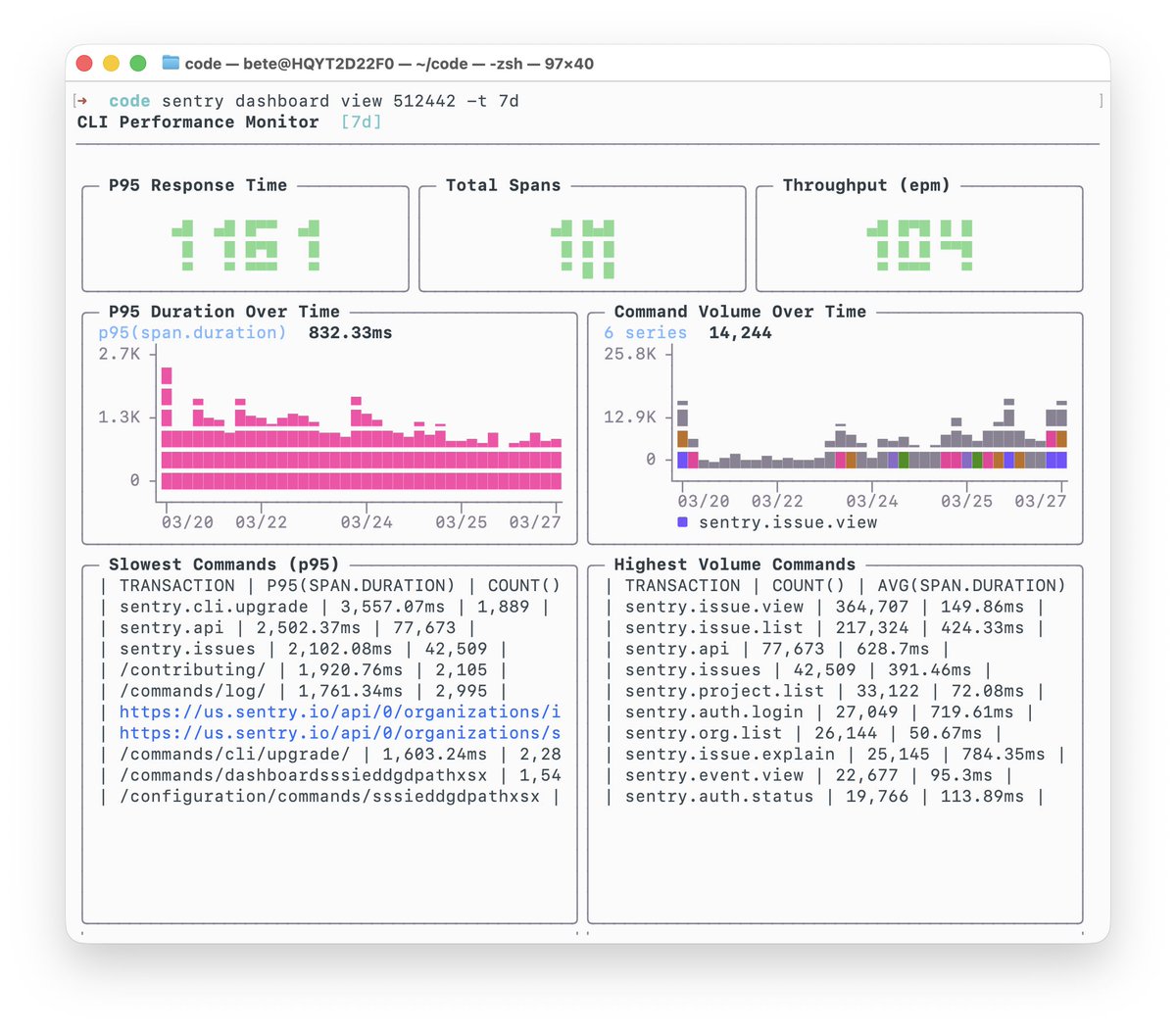Click the sentry.cli.upgrade row
This screenshot has height=1030, width=1176.
(324, 607)
